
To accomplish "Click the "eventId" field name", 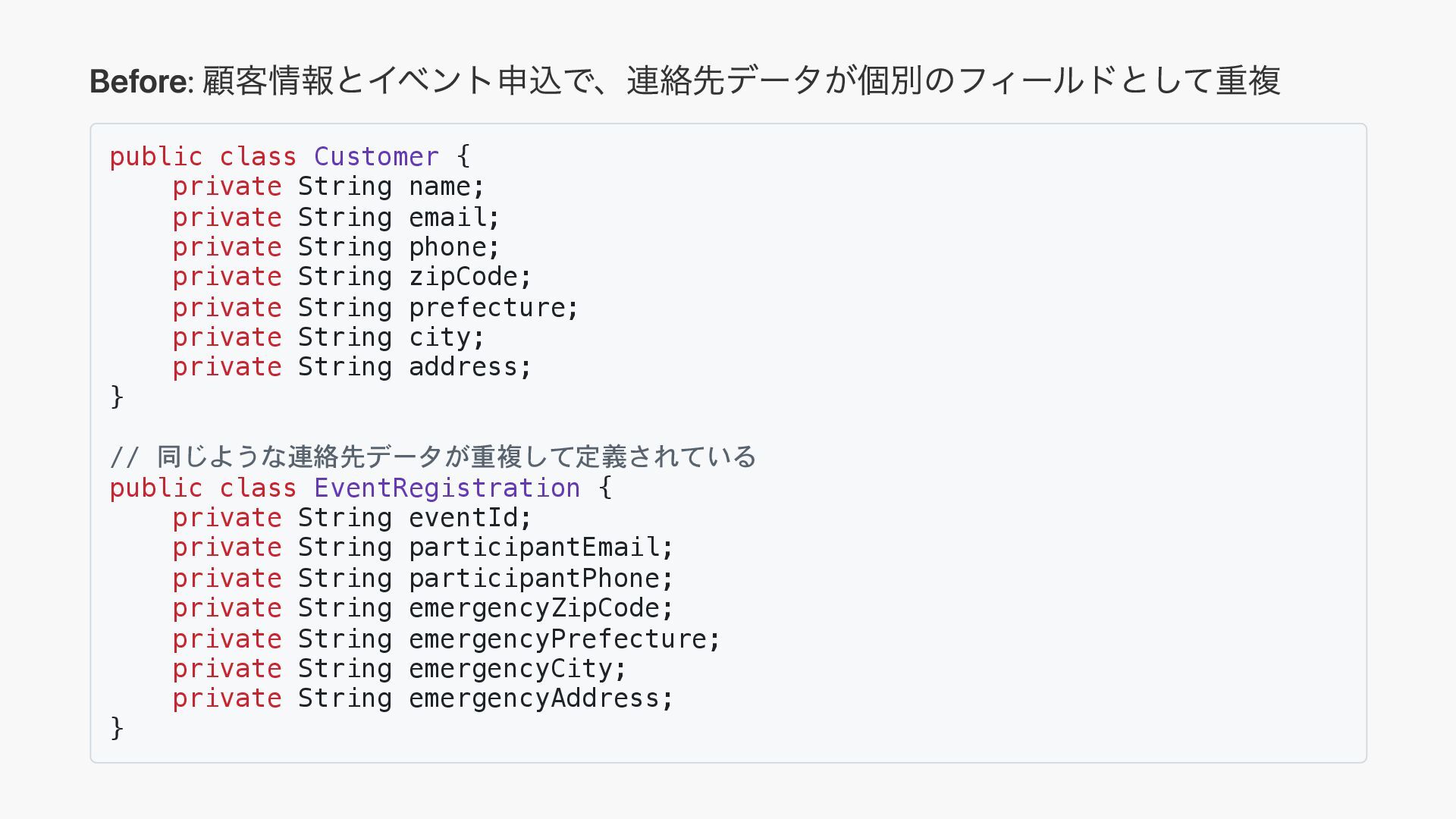I will (463, 518).
